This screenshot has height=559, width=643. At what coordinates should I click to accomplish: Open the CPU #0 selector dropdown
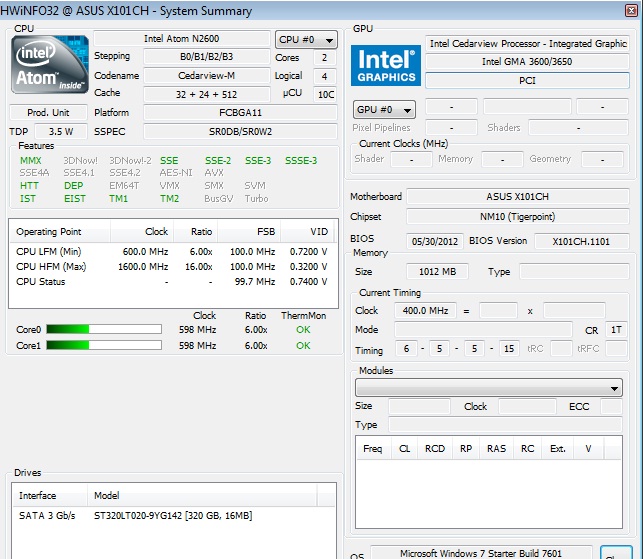[x=306, y=40]
